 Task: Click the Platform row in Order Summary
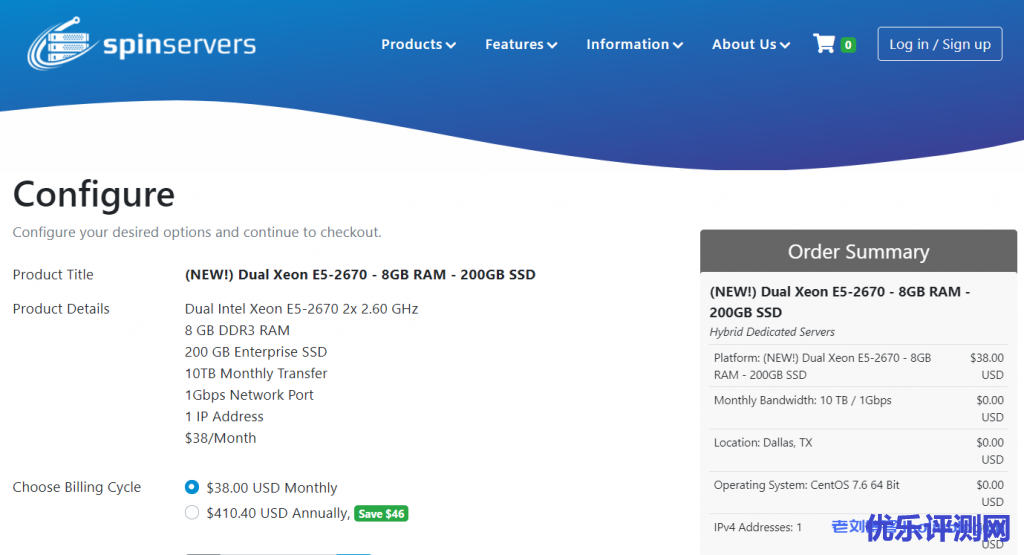(x=822, y=366)
